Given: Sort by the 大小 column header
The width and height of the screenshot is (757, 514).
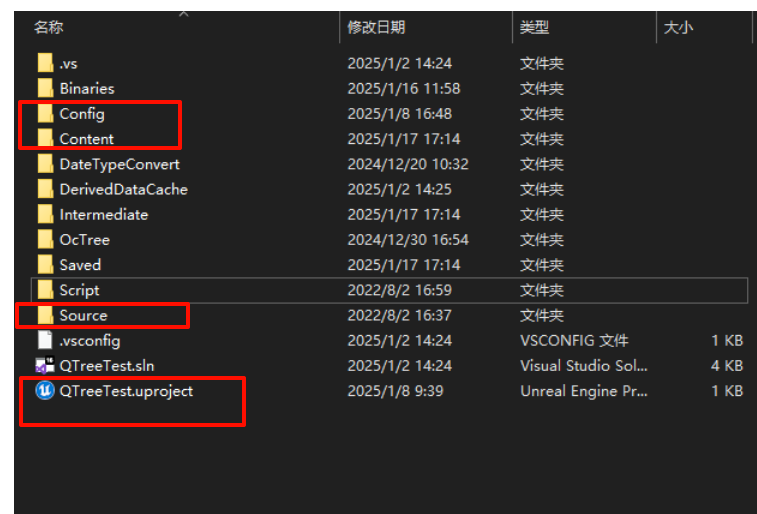Looking at the screenshot, I should click(x=678, y=28).
